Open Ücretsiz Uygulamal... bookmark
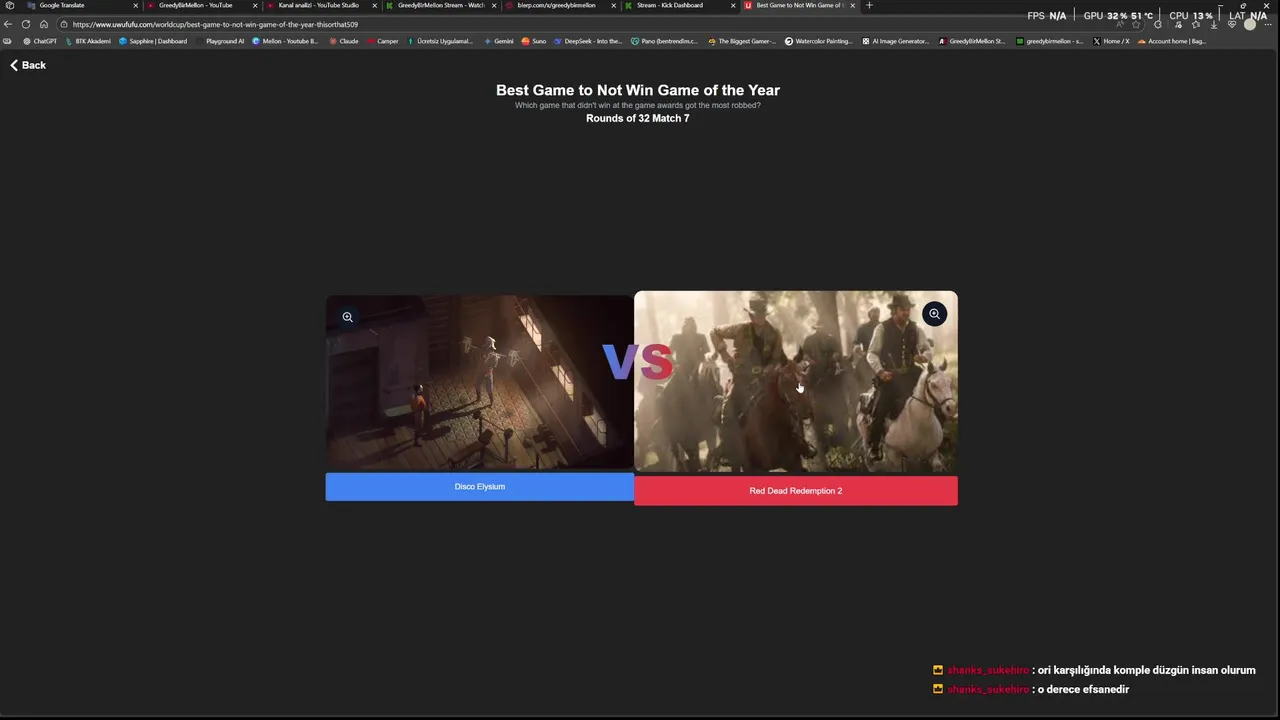 440,41
